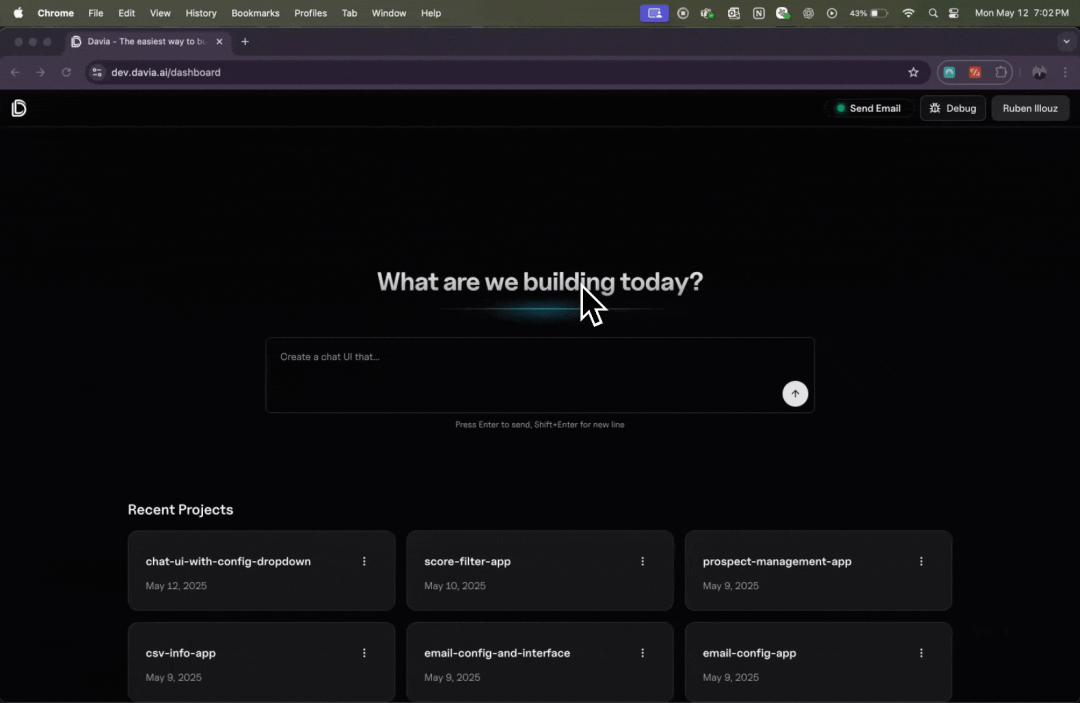
Task: Click the Davia logo in the header
Action: coord(19,108)
